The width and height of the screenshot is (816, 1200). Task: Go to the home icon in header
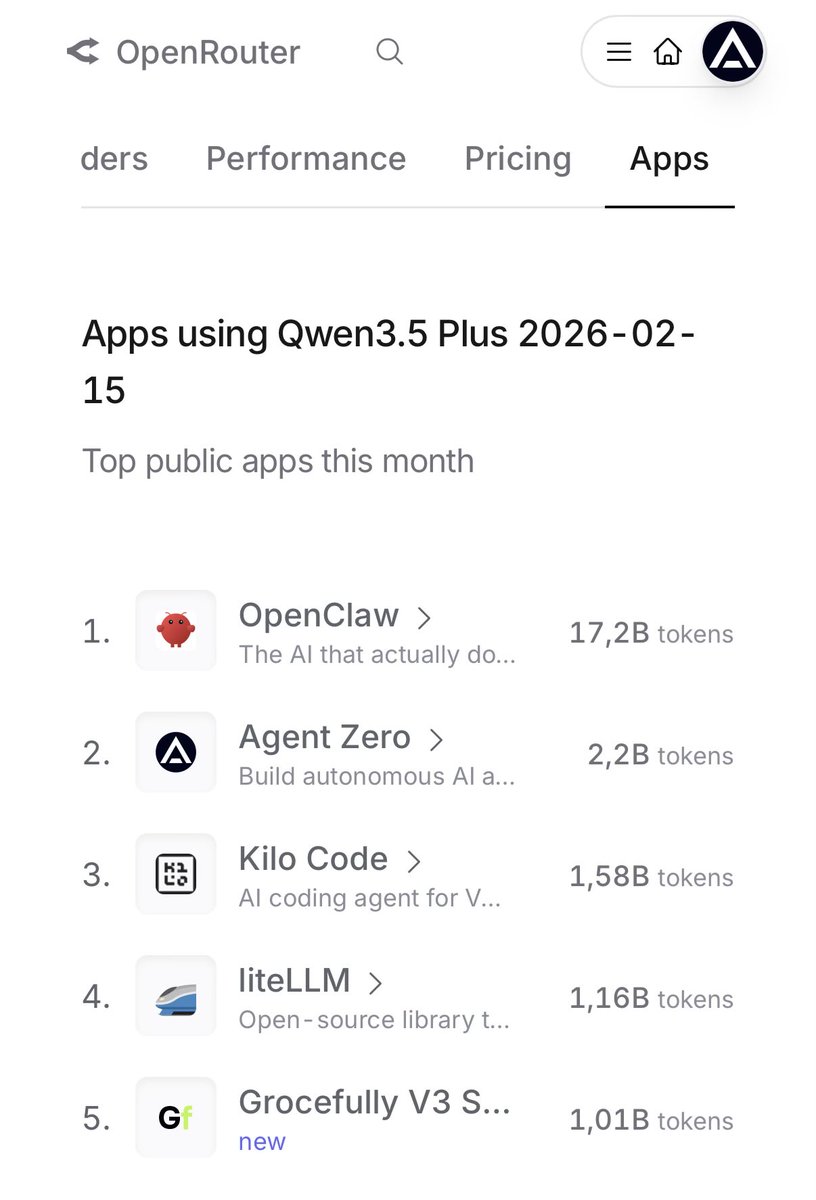pos(667,52)
